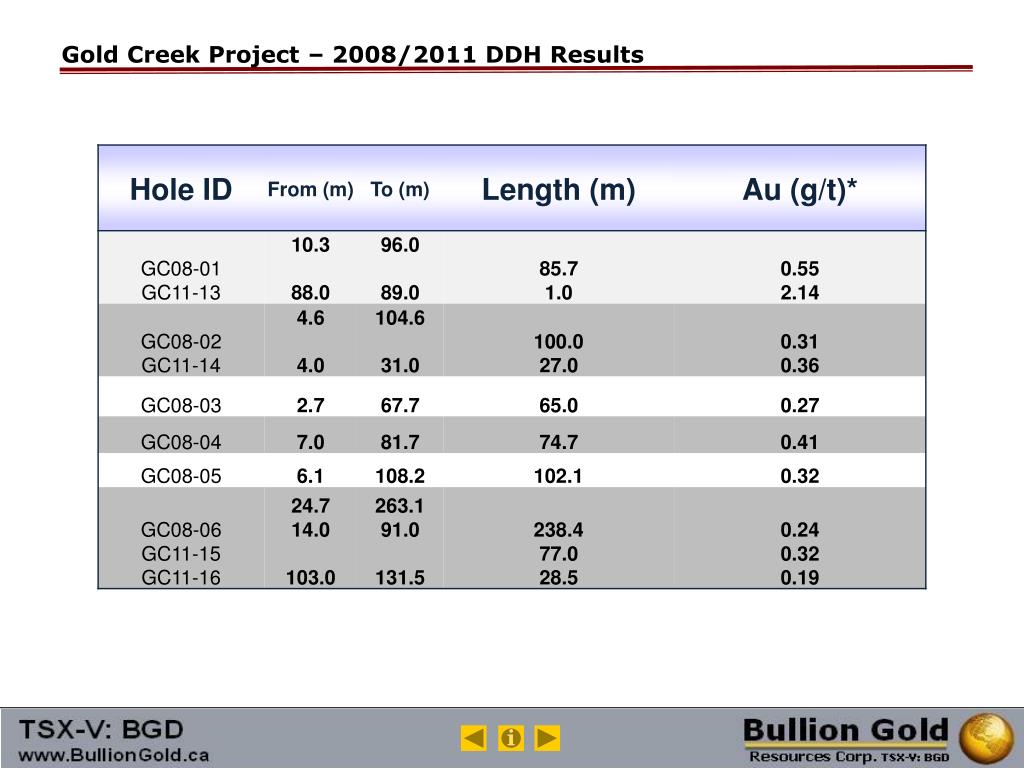Click the Au value 0.19
1024x768 pixels.
tap(799, 577)
